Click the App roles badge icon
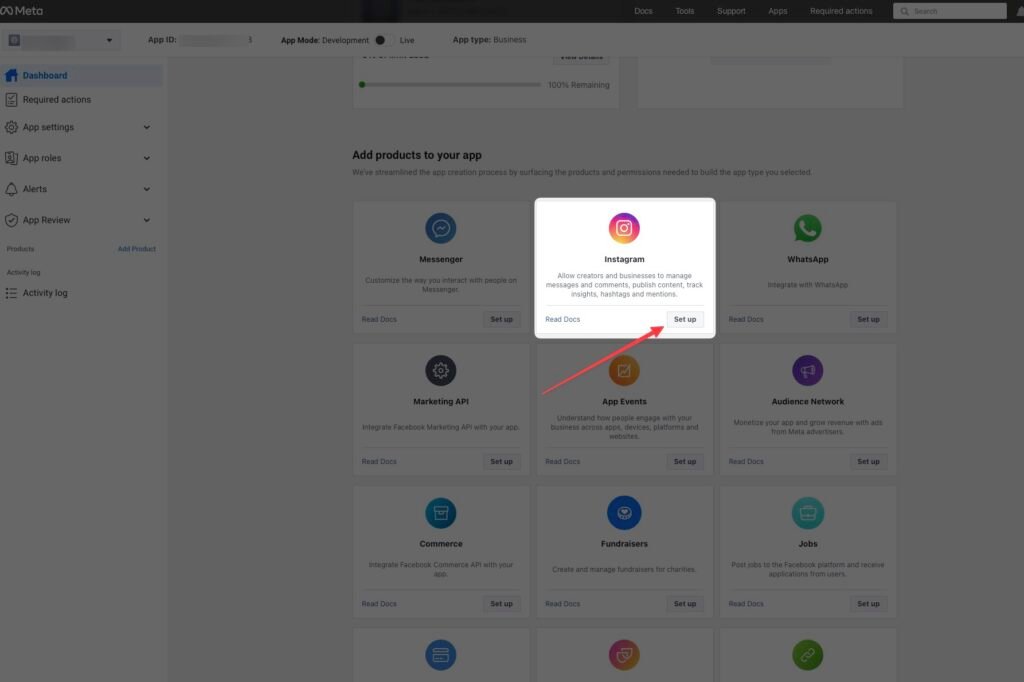Viewport: 1024px width, 682px height. (11, 158)
